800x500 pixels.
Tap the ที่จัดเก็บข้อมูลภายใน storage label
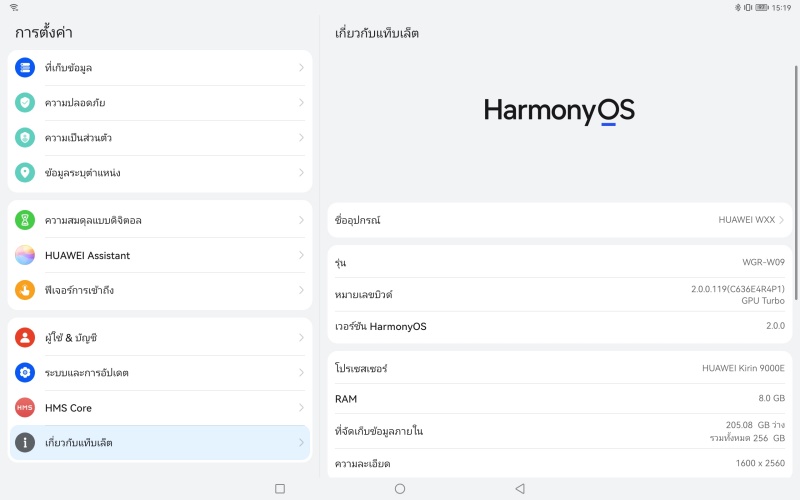point(379,431)
